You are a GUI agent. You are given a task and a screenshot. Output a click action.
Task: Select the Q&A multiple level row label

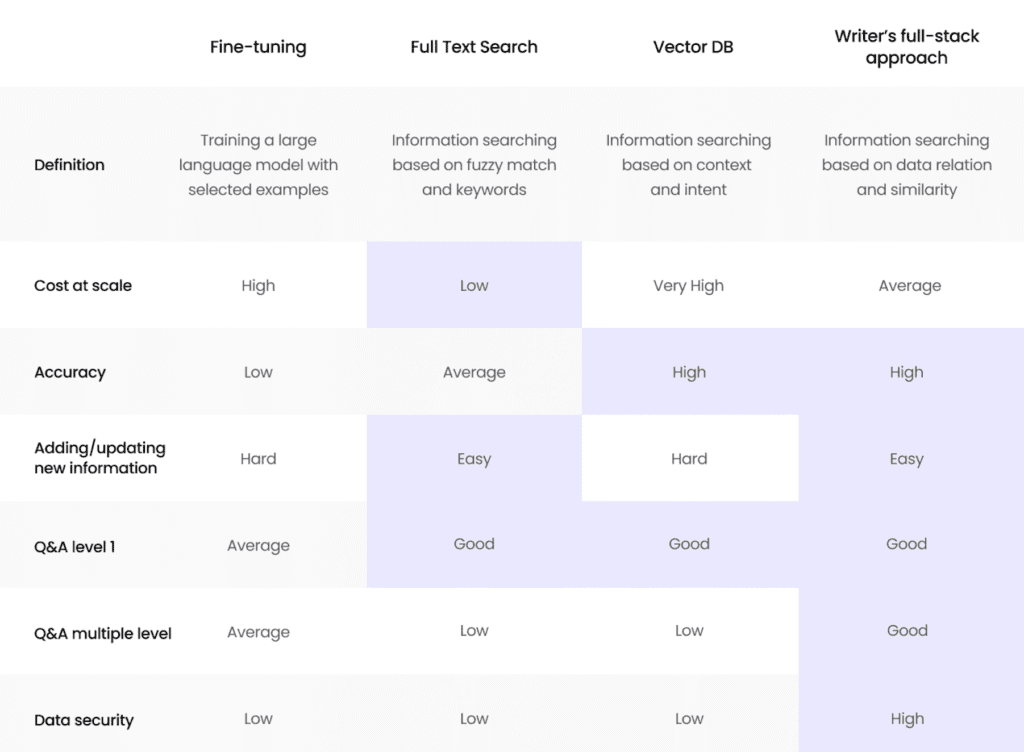(x=103, y=633)
